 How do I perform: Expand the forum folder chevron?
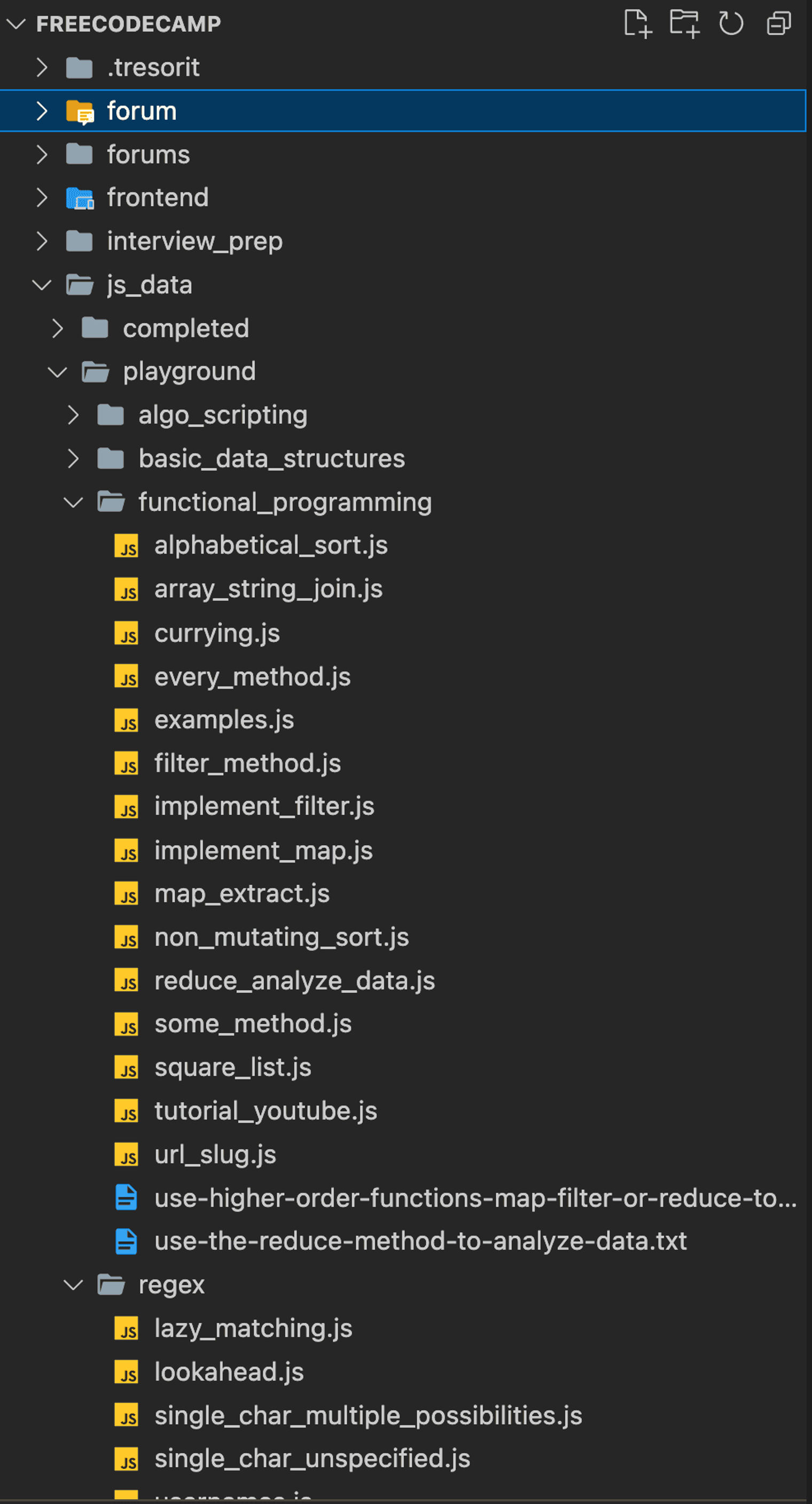pyautogui.click(x=42, y=111)
